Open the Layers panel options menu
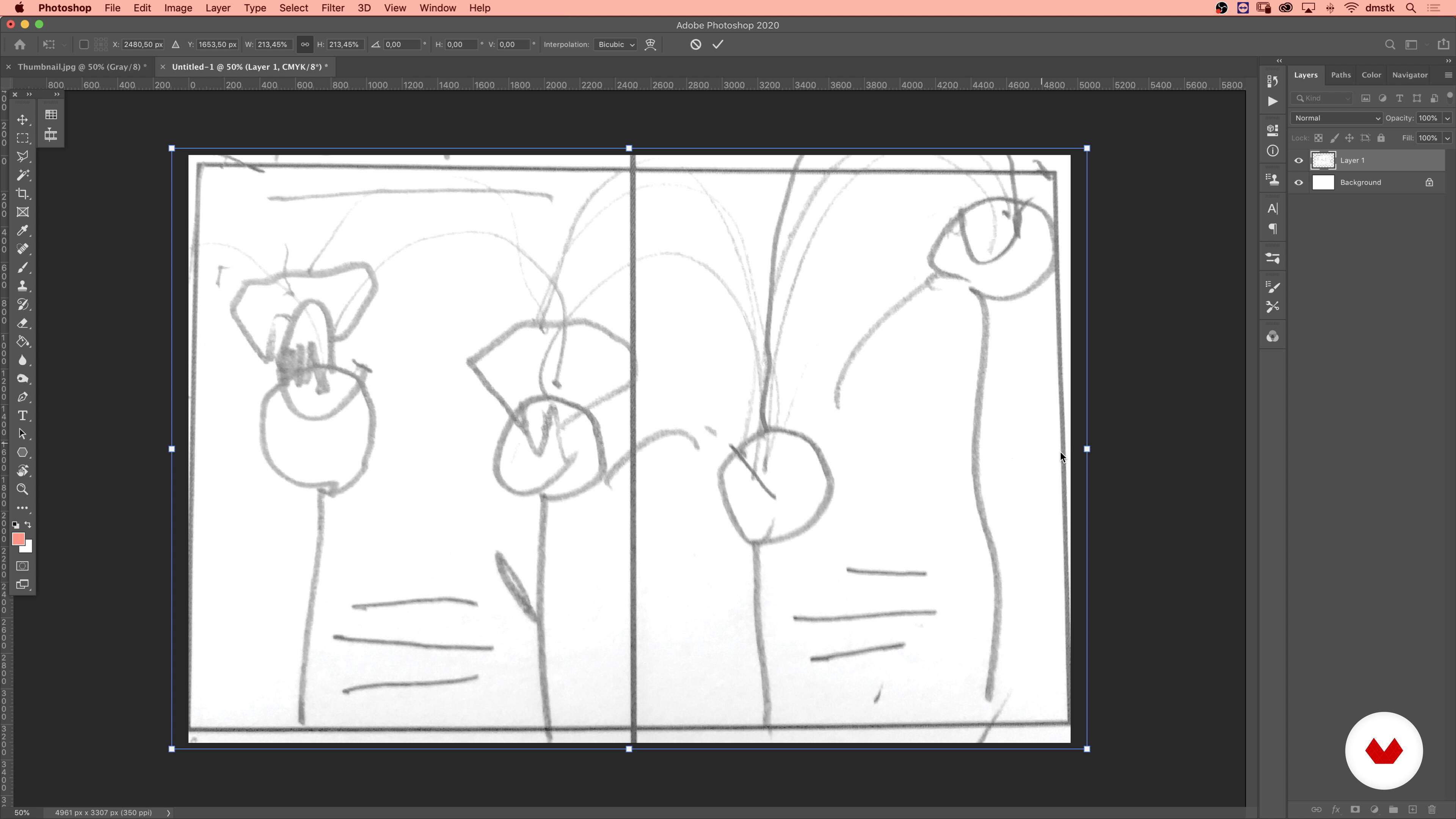The height and width of the screenshot is (819, 1456). 1448,75
